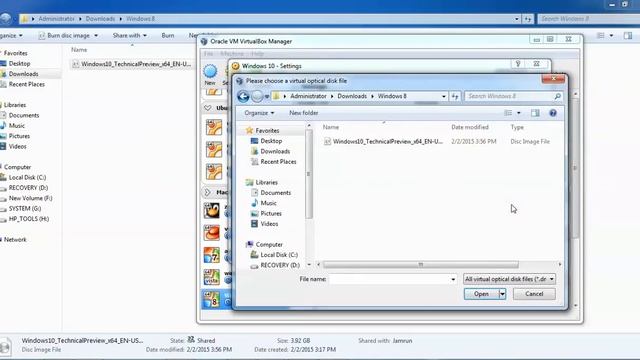Image resolution: width=640 pixels, height=360 pixels.
Task: Select RECOVERY (D:) in dialog sidebar
Action: (276, 265)
